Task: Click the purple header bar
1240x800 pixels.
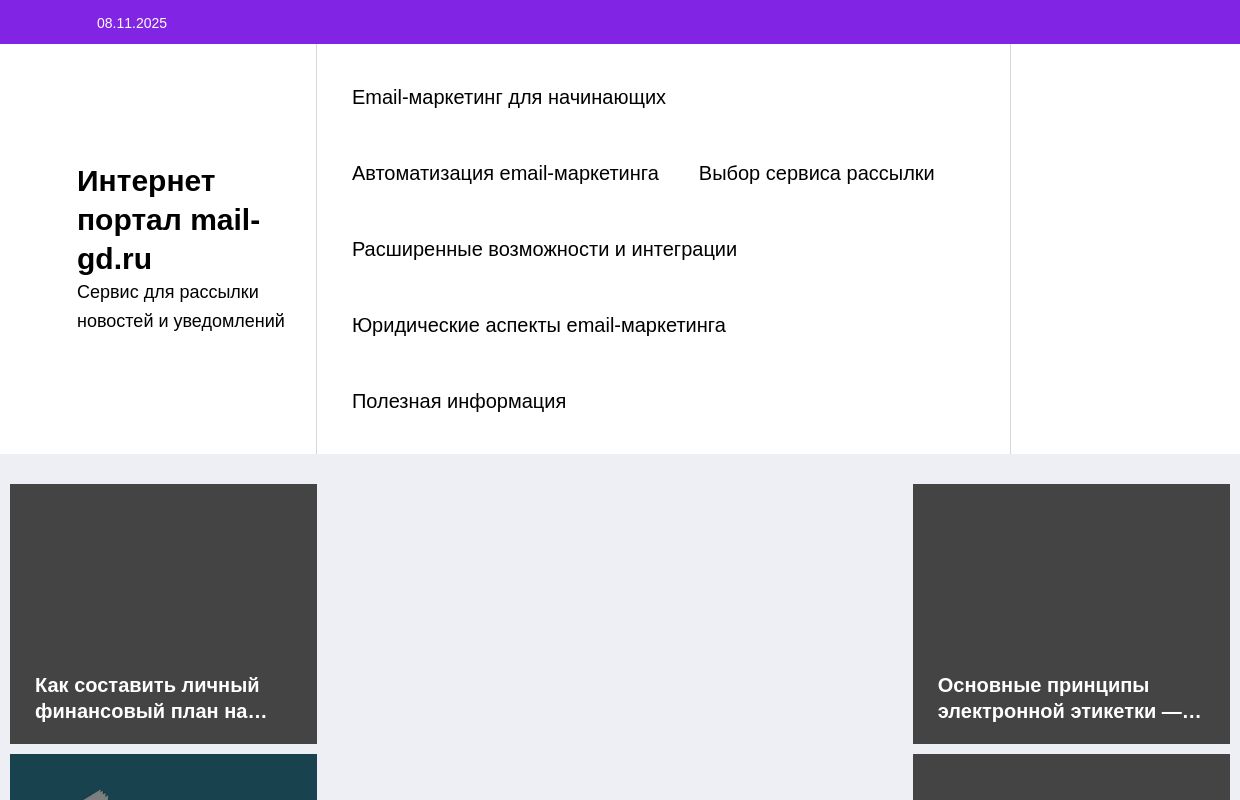Action: 620,22
